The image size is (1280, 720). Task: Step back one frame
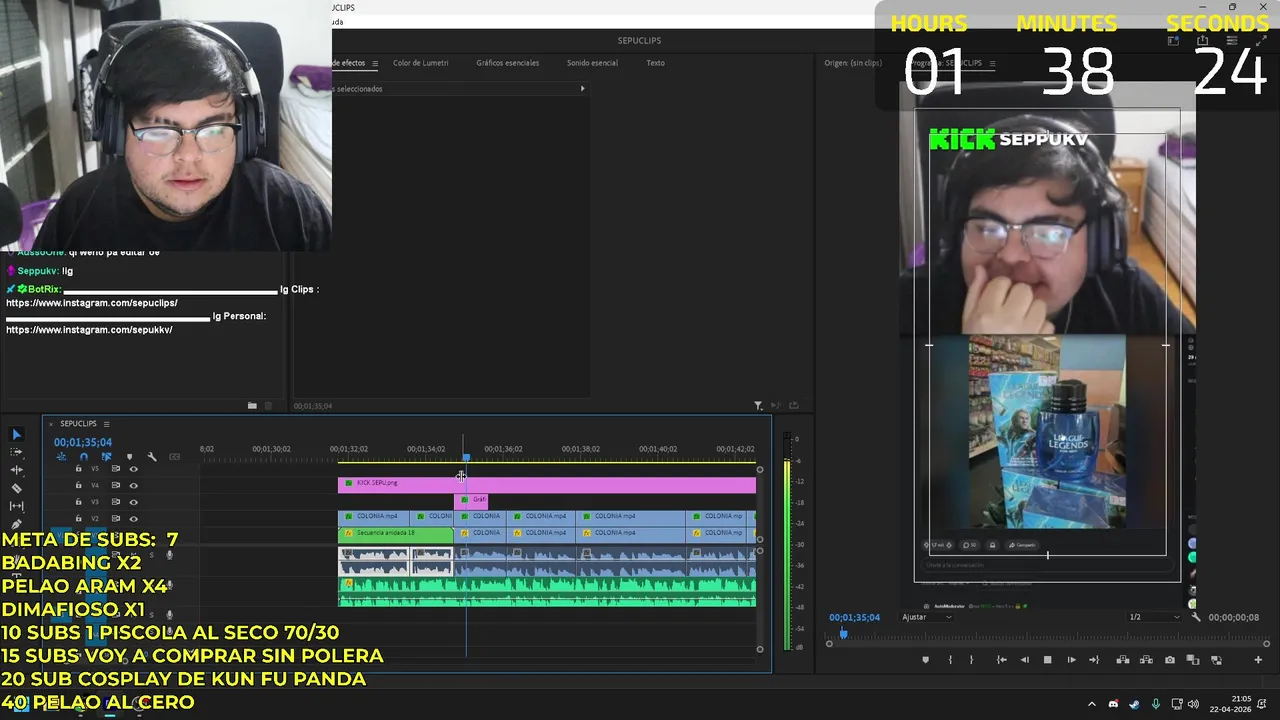tap(1024, 660)
